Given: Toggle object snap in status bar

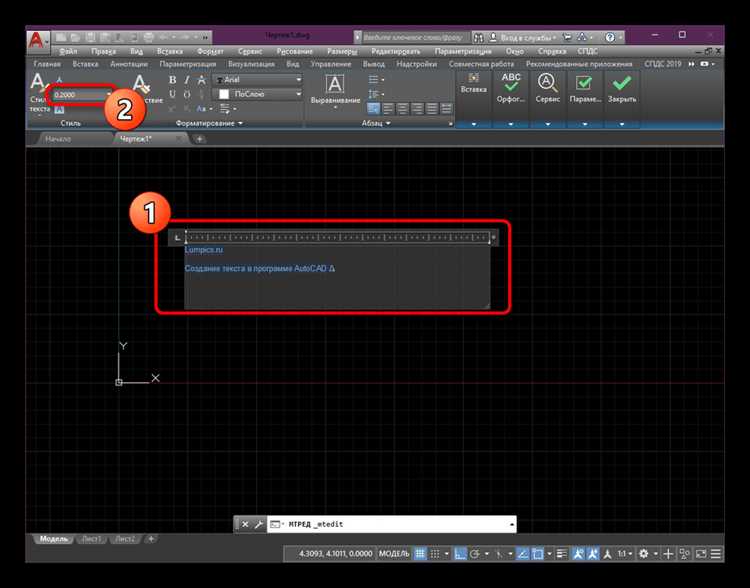Looking at the screenshot, I should (538, 554).
